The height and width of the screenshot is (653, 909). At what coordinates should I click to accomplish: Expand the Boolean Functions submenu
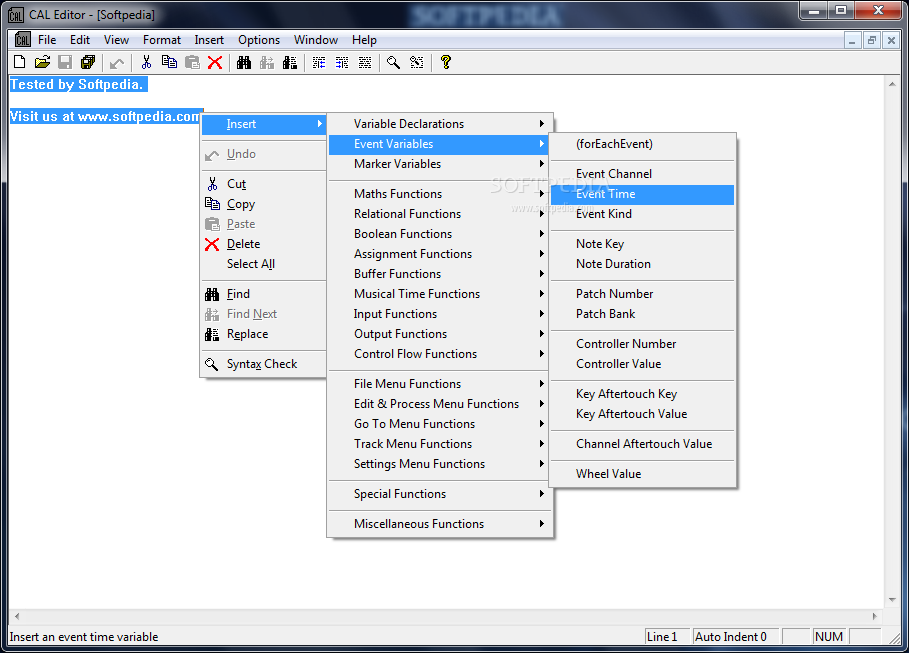coord(440,234)
